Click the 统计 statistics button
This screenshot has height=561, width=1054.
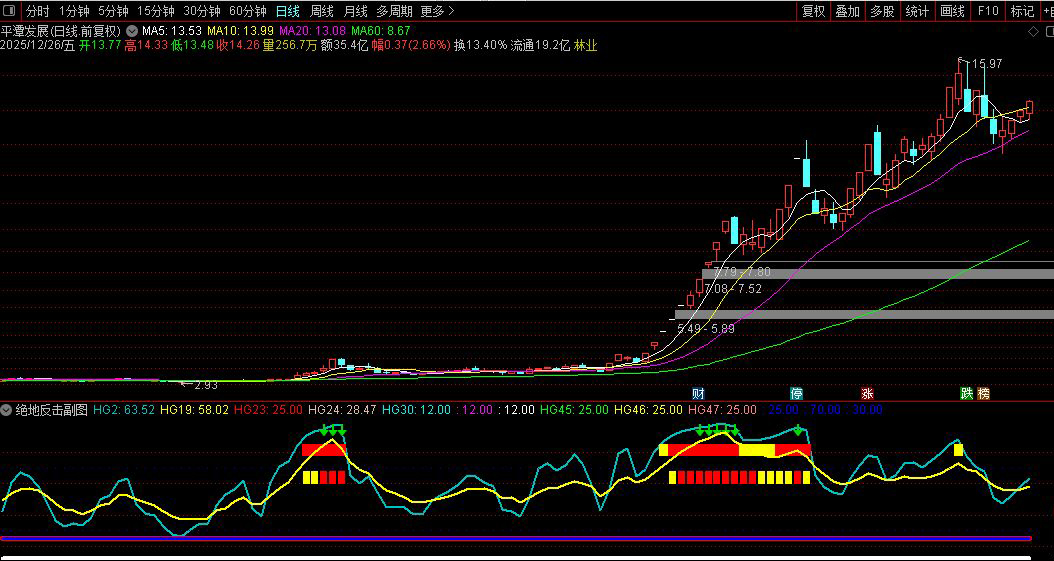(916, 11)
